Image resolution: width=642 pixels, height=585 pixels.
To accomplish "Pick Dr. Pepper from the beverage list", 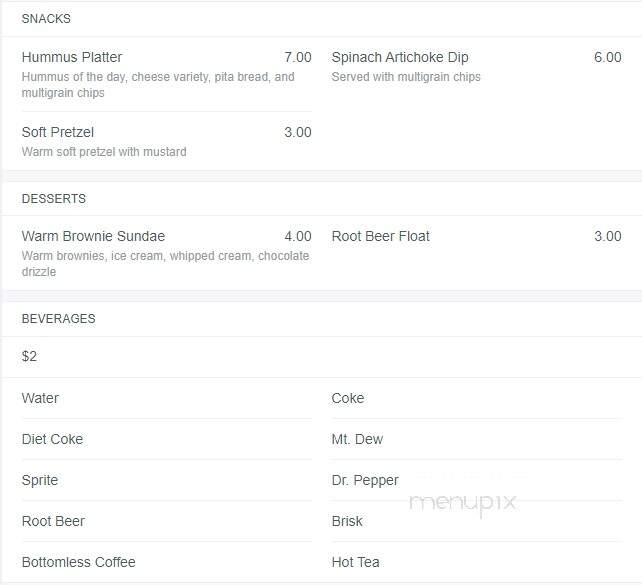I will coord(365,480).
